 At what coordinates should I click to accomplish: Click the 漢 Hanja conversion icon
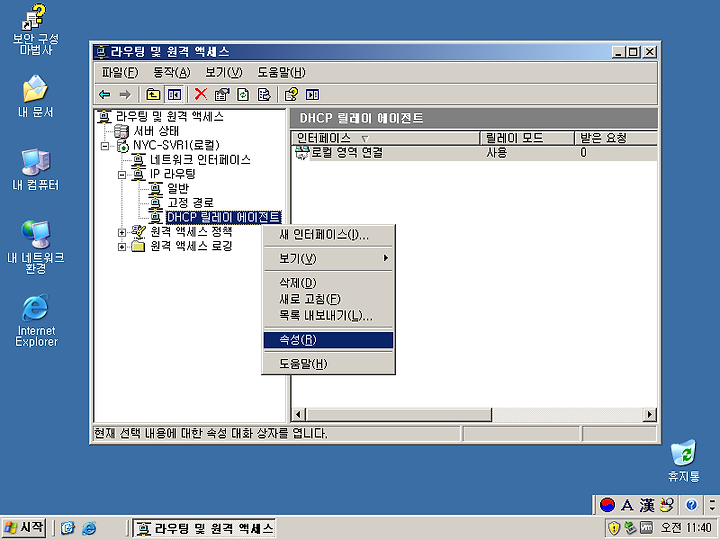pos(647,506)
